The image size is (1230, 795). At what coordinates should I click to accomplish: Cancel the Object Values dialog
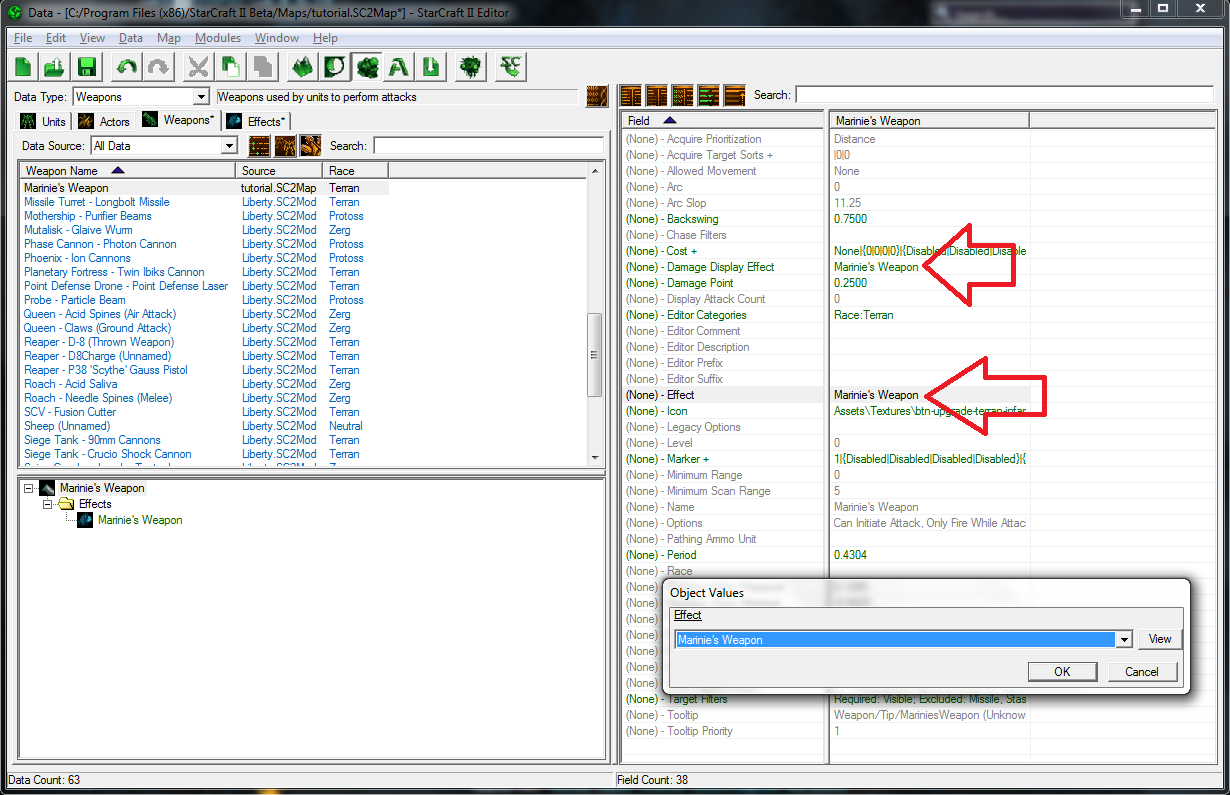pyautogui.click(x=1141, y=671)
